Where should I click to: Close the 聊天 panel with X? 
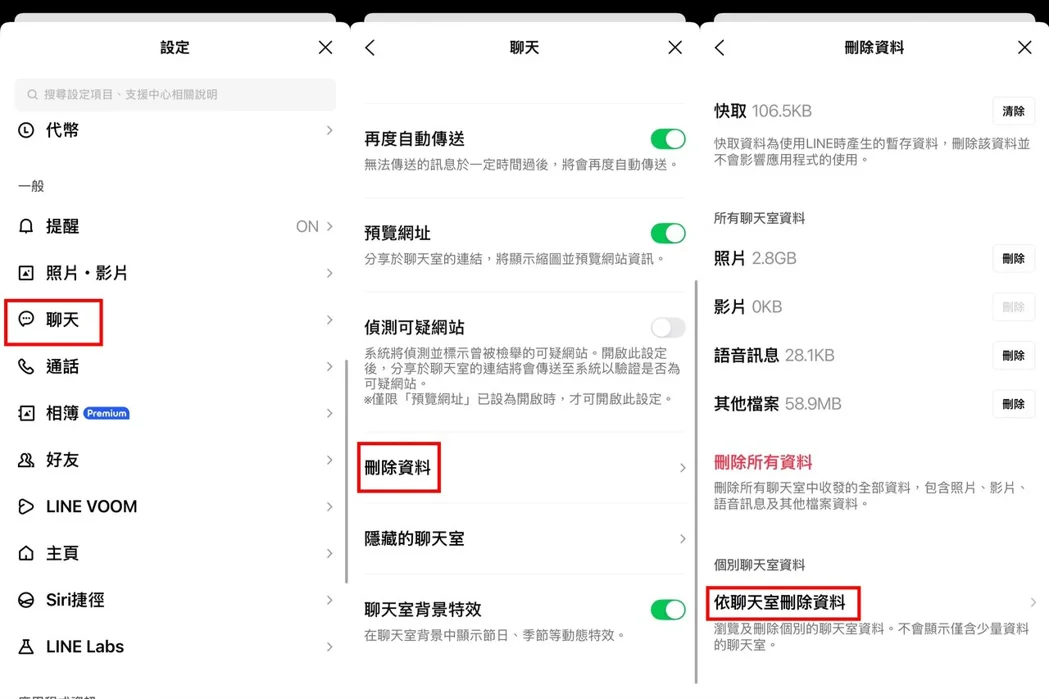[675, 47]
